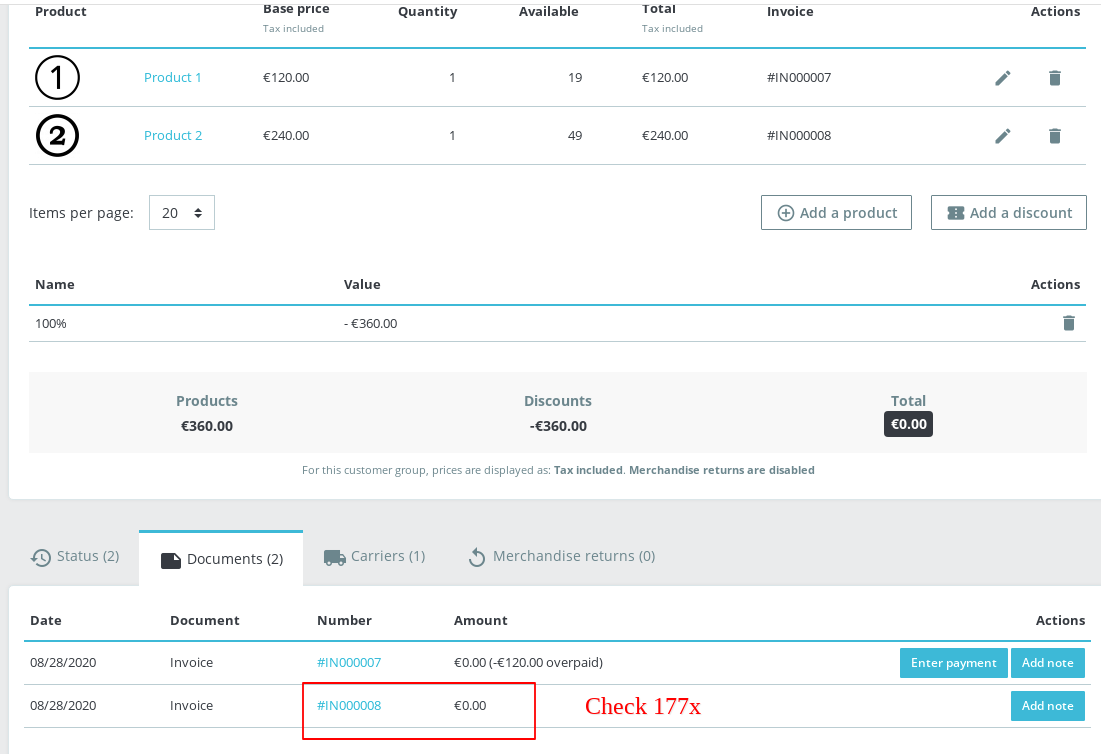Click Add a discount button

pyautogui.click(x=1008, y=213)
